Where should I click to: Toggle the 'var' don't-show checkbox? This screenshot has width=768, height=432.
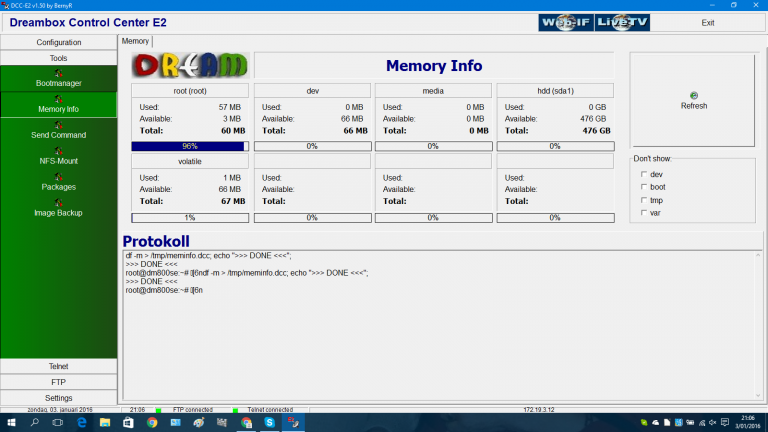click(642, 212)
